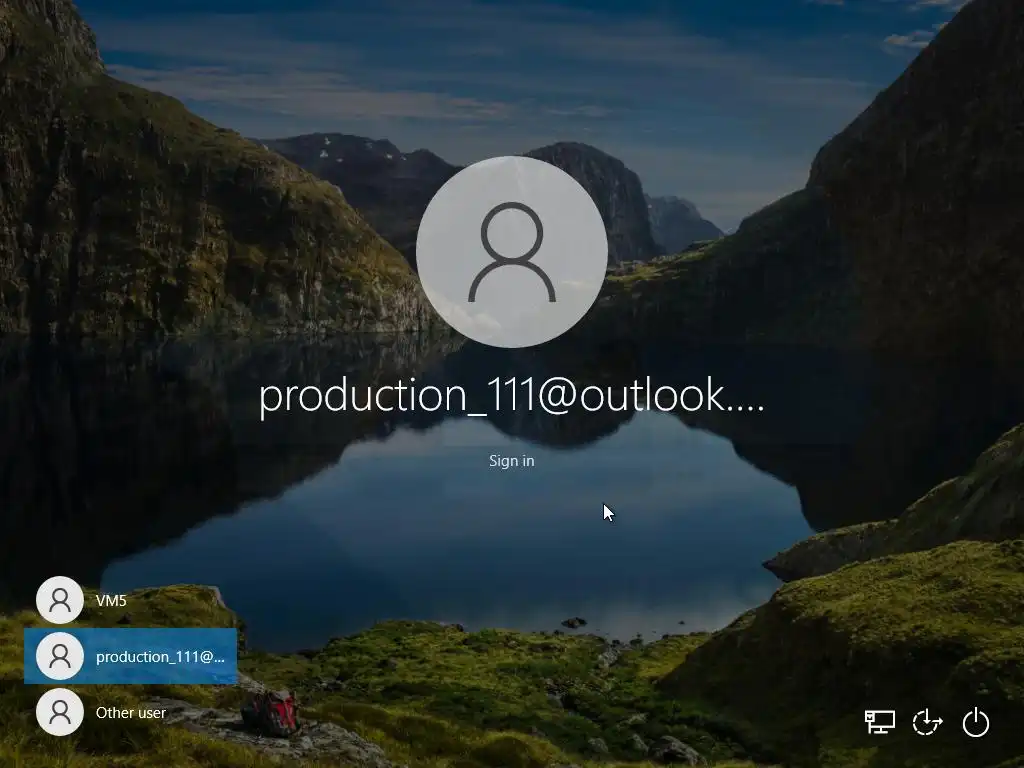
Task: Click the production_111 small avatar icon
Action: [x=60, y=656]
